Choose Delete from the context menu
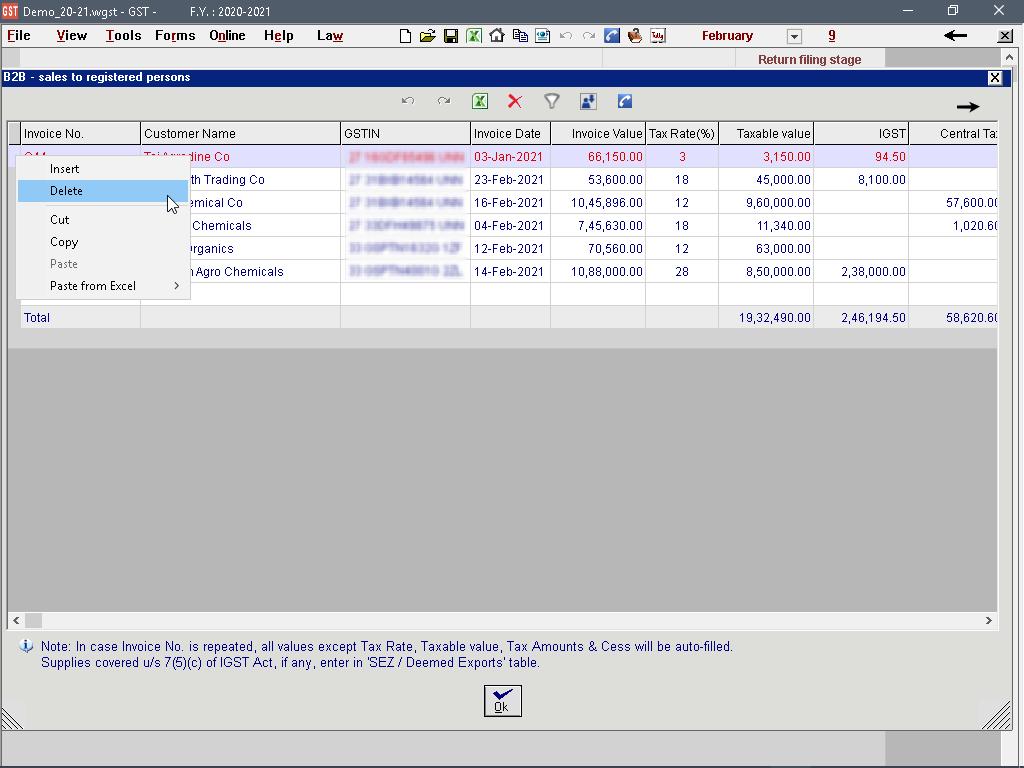 tap(67, 191)
